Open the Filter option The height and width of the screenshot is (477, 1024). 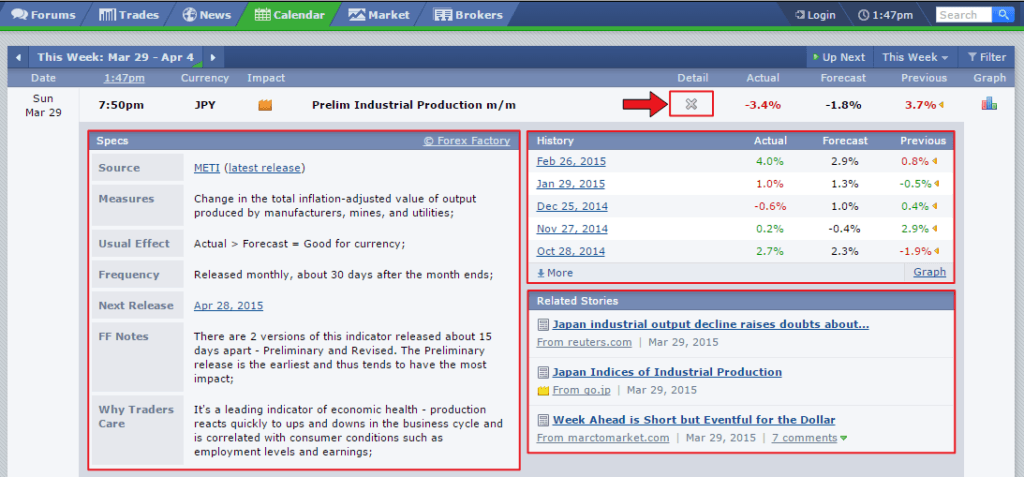pos(986,58)
